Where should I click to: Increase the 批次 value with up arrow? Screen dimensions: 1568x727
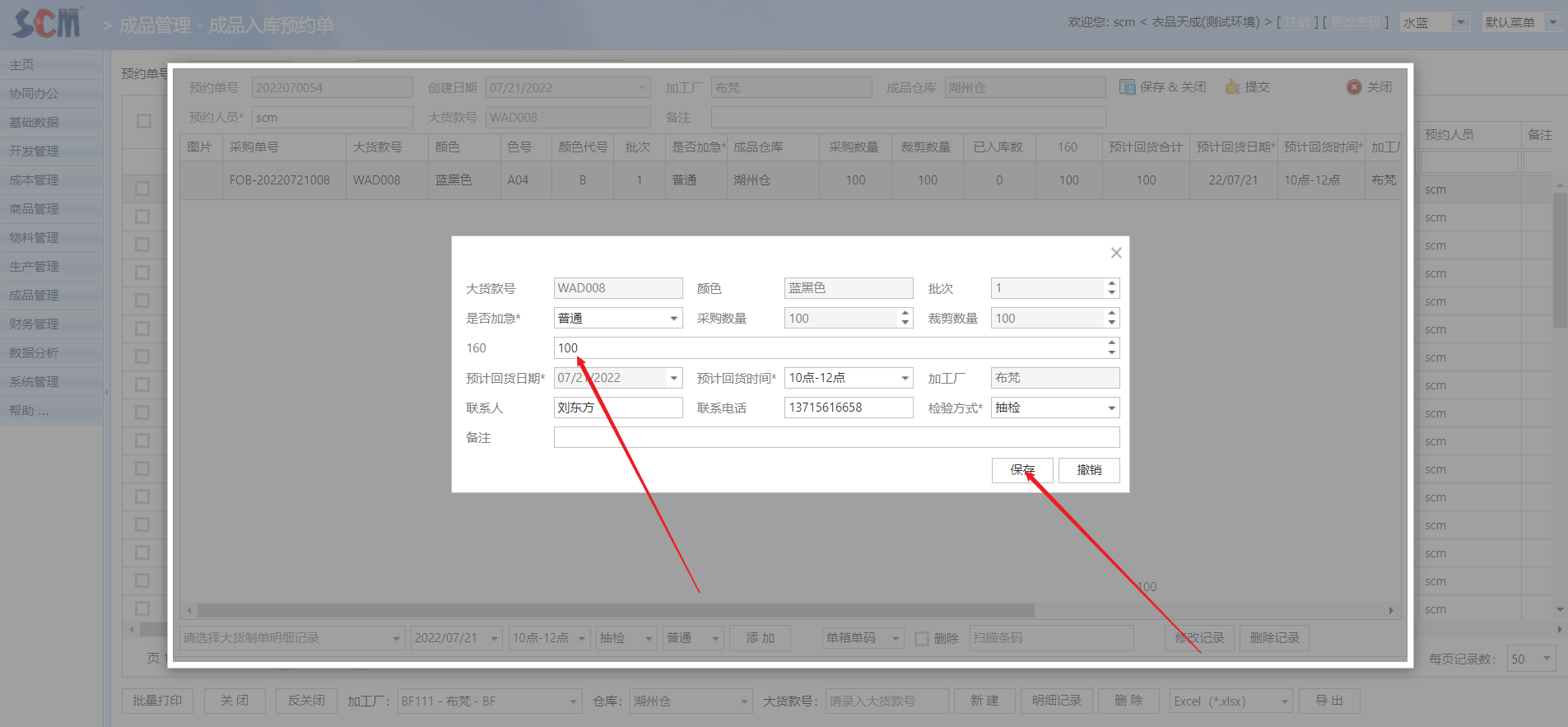tap(1112, 283)
